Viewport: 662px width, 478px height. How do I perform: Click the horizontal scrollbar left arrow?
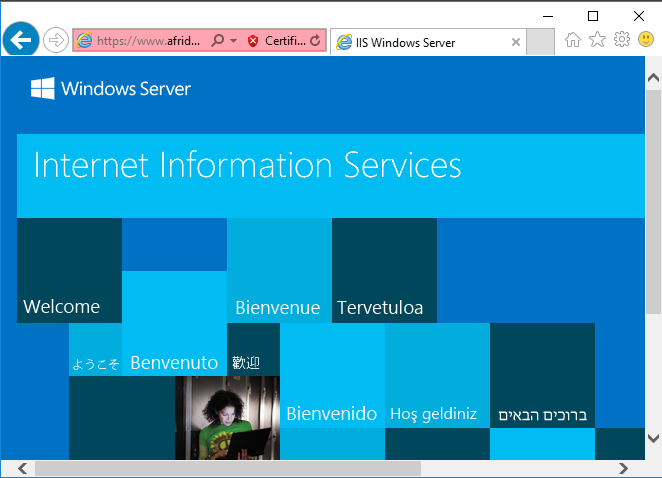[x=23, y=468]
